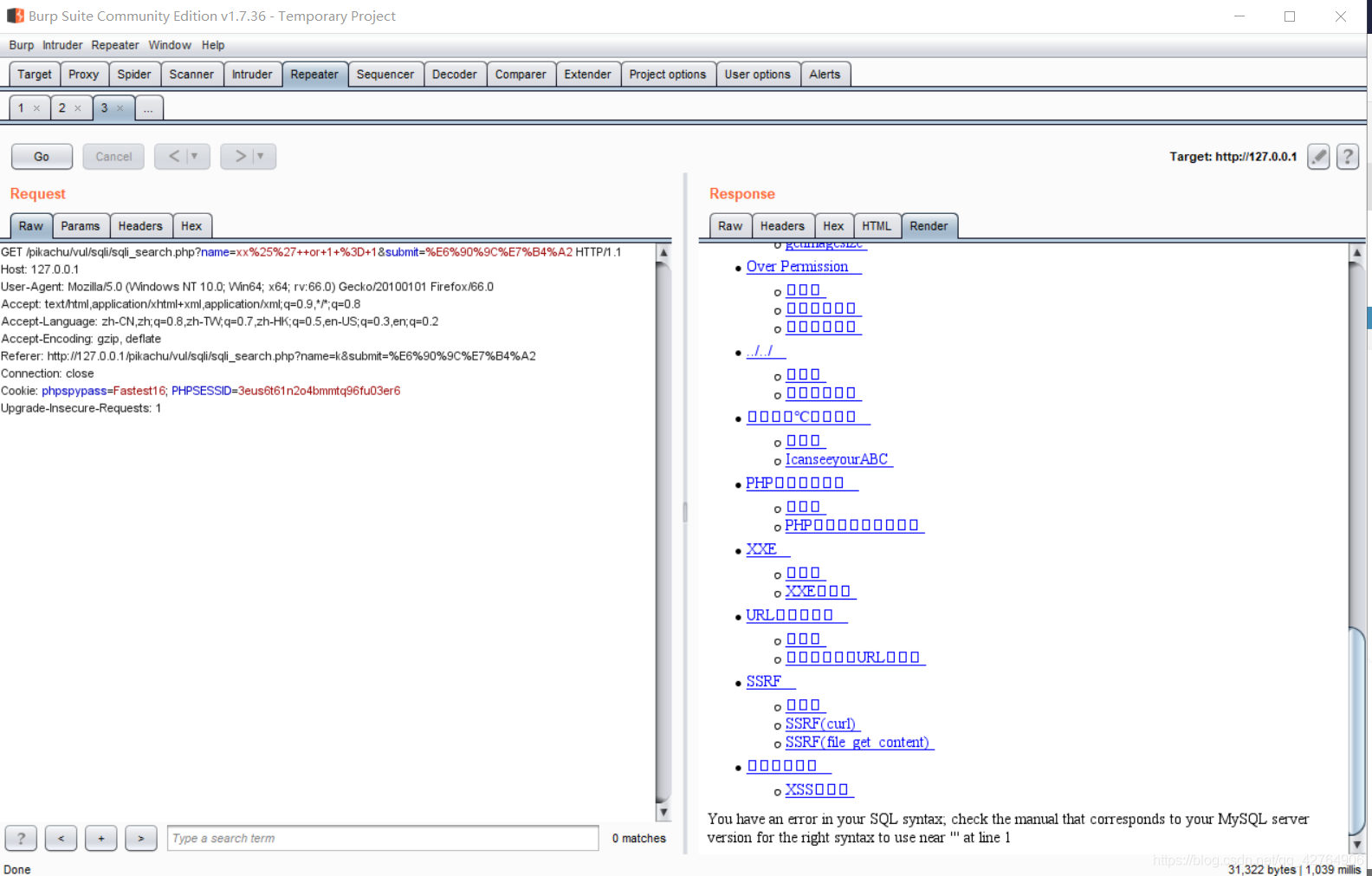Viewport: 1372px width, 876px height.
Task: Click the PHPSESSID cookie value
Action: pyautogui.click(x=319, y=391)
